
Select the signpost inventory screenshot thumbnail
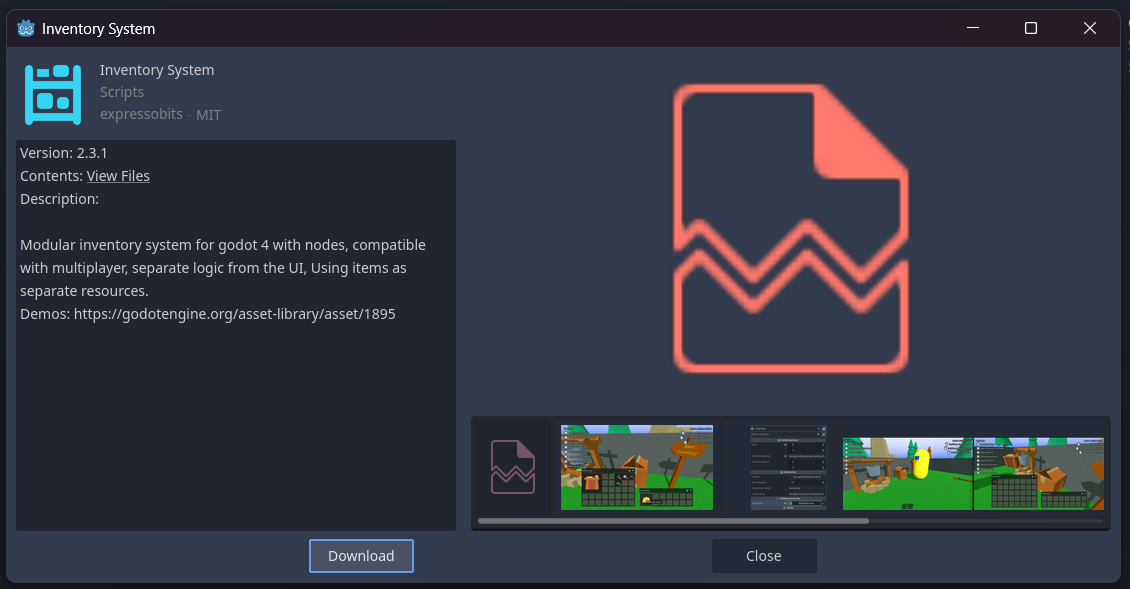click(637, 467)
